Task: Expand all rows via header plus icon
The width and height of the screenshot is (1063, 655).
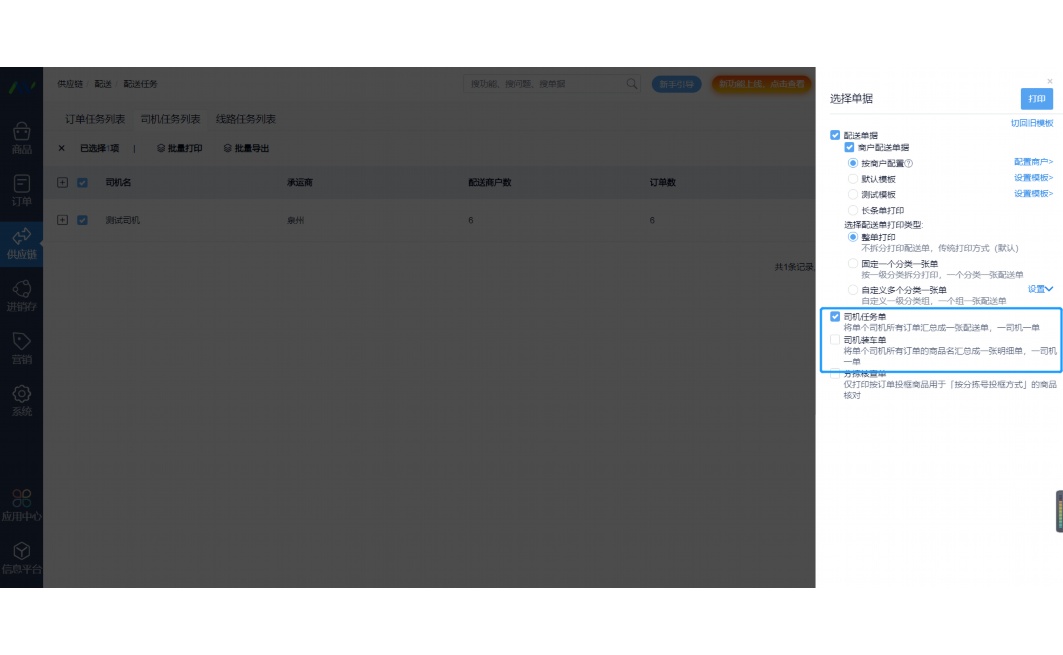Action: click(x=63, y=183)
